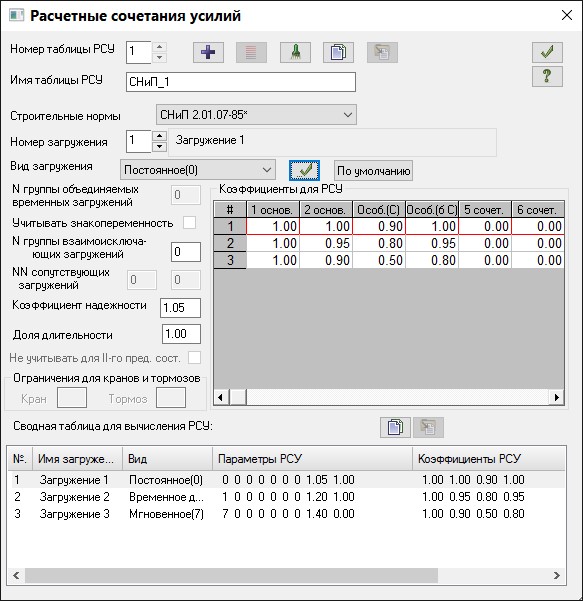Click the 2 основ. column header
This screenshot has height=601, width=583.
click(x=326, y=210)
